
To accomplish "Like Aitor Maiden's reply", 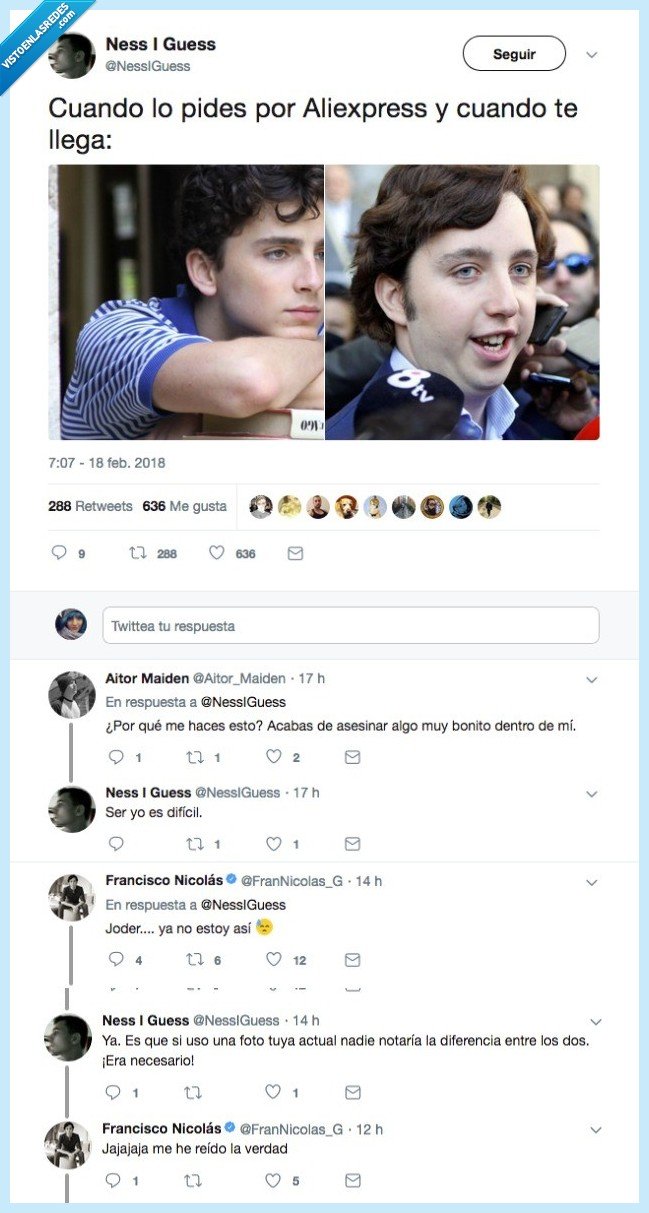I will click(x=274, y=758).
